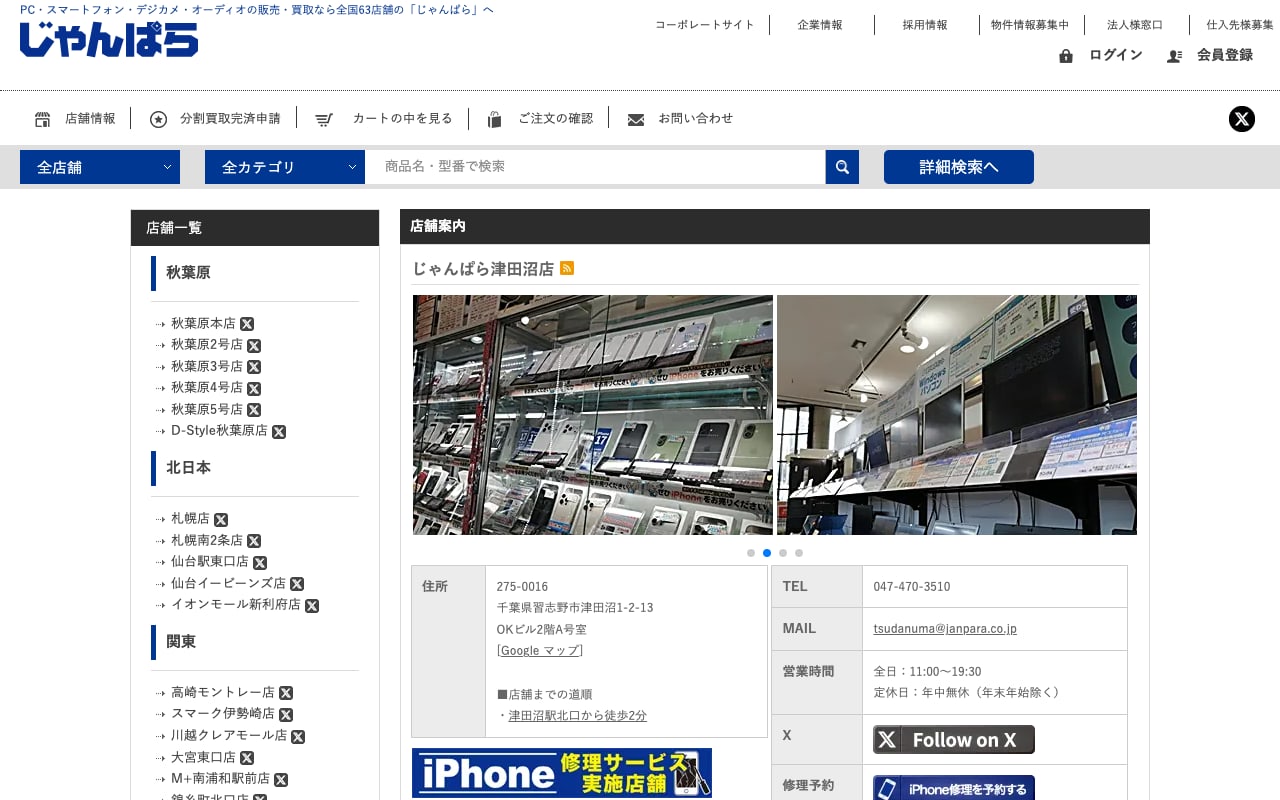Select the first carousel dot
1280x800 pixels.
coord(751,553)
